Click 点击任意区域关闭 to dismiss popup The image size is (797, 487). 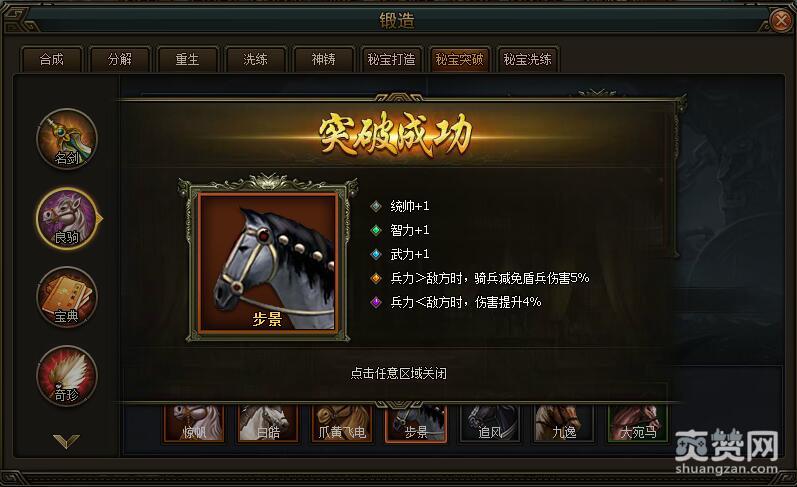click(x=398, y=374)
